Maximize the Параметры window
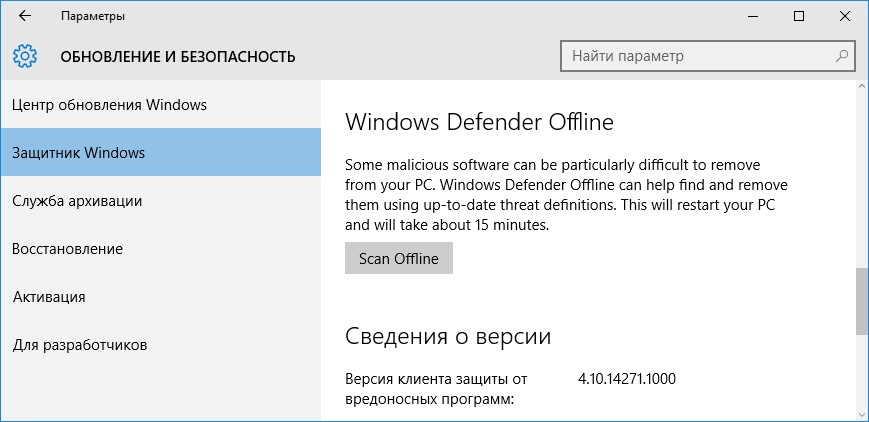 (799, 16)
